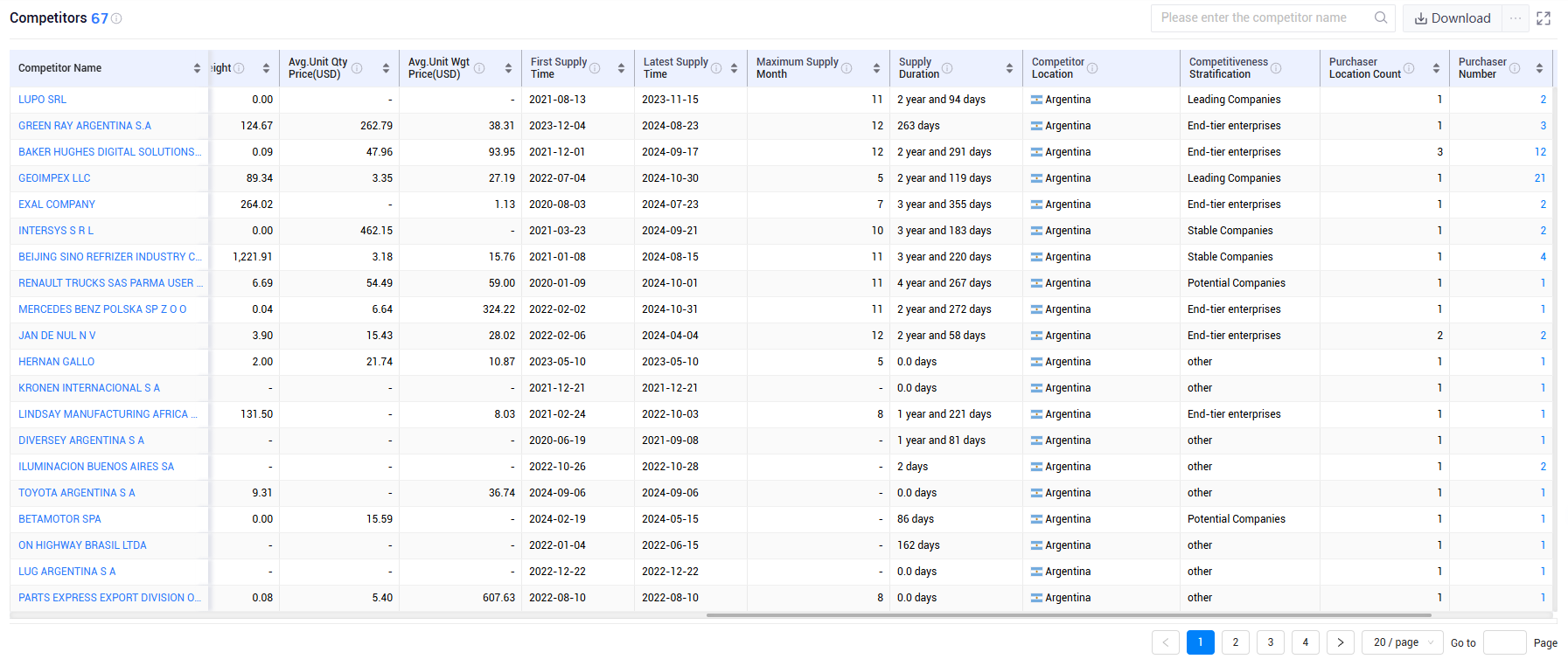
Task: Open competitor EXAL COMPANY
Action: coord(57,205)
